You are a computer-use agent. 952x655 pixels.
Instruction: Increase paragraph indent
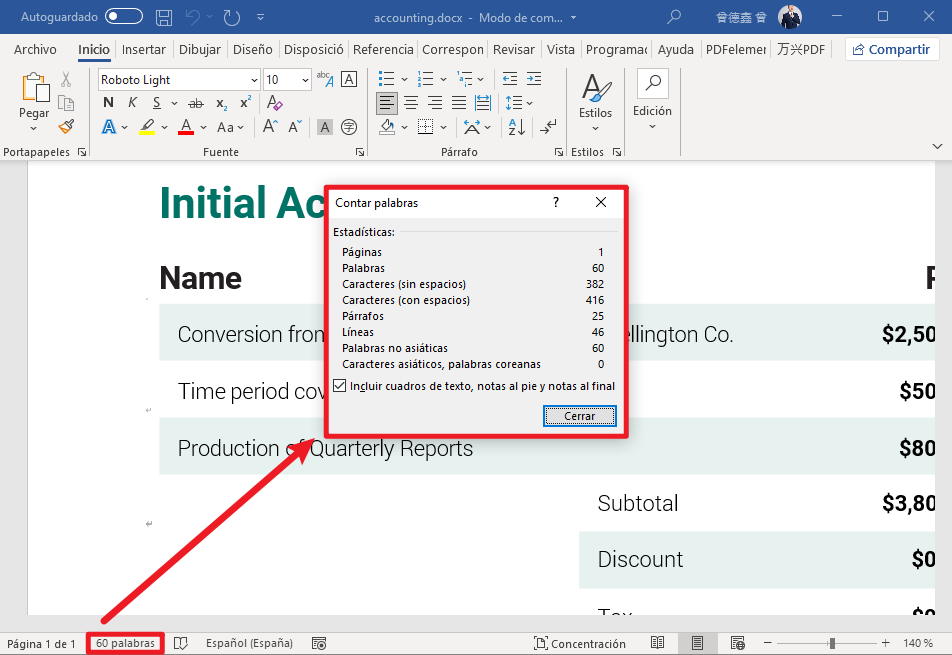pyautogui.click(x=534, y=78)
